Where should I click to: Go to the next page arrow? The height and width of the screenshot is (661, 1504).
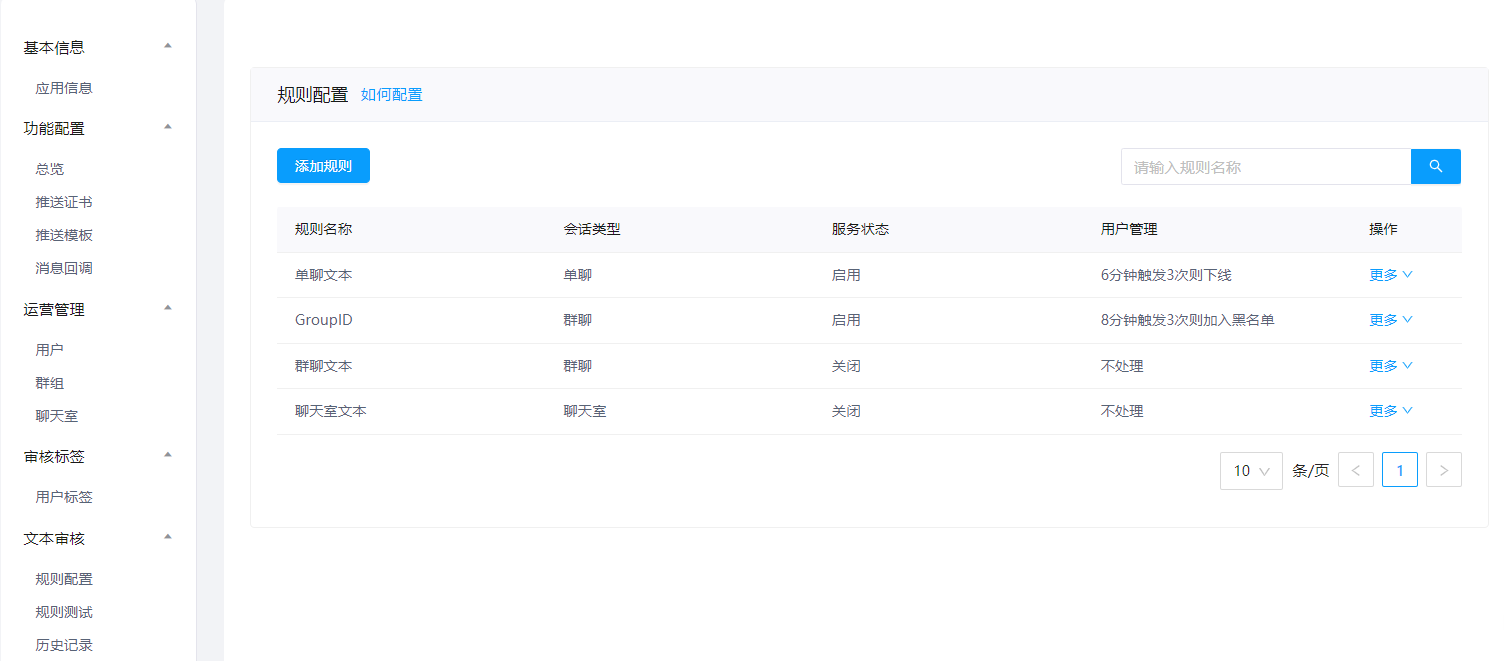[x=1443, y=470]
